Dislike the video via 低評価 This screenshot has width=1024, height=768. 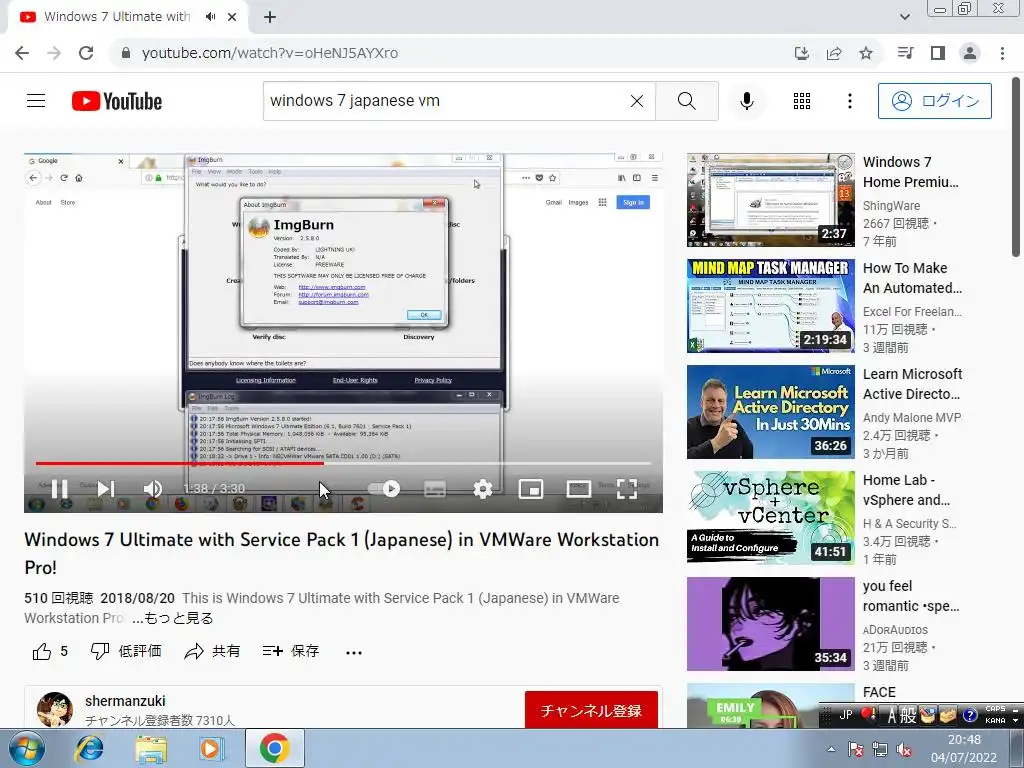126,651
